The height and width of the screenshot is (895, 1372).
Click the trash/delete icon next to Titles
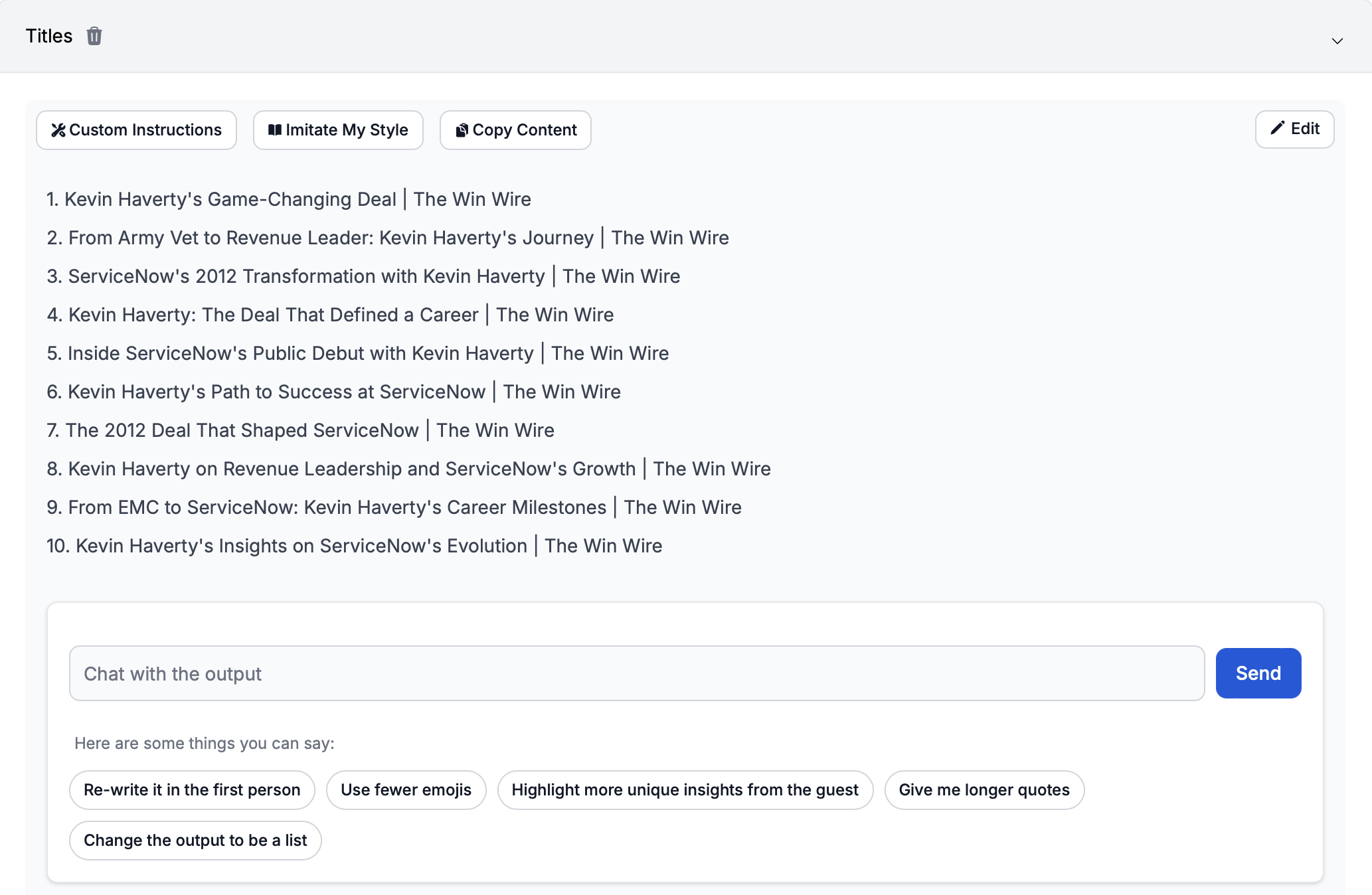(94, 36)
